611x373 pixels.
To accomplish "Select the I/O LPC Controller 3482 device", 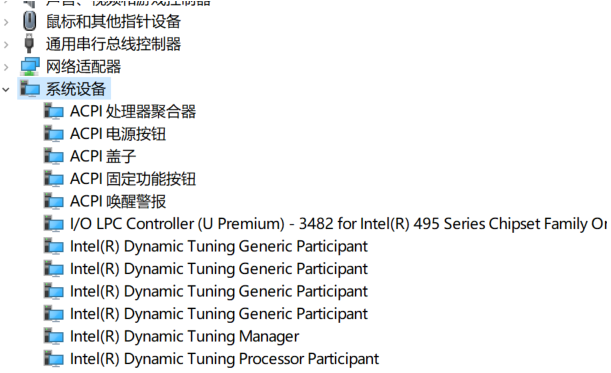I will point(338,224).
